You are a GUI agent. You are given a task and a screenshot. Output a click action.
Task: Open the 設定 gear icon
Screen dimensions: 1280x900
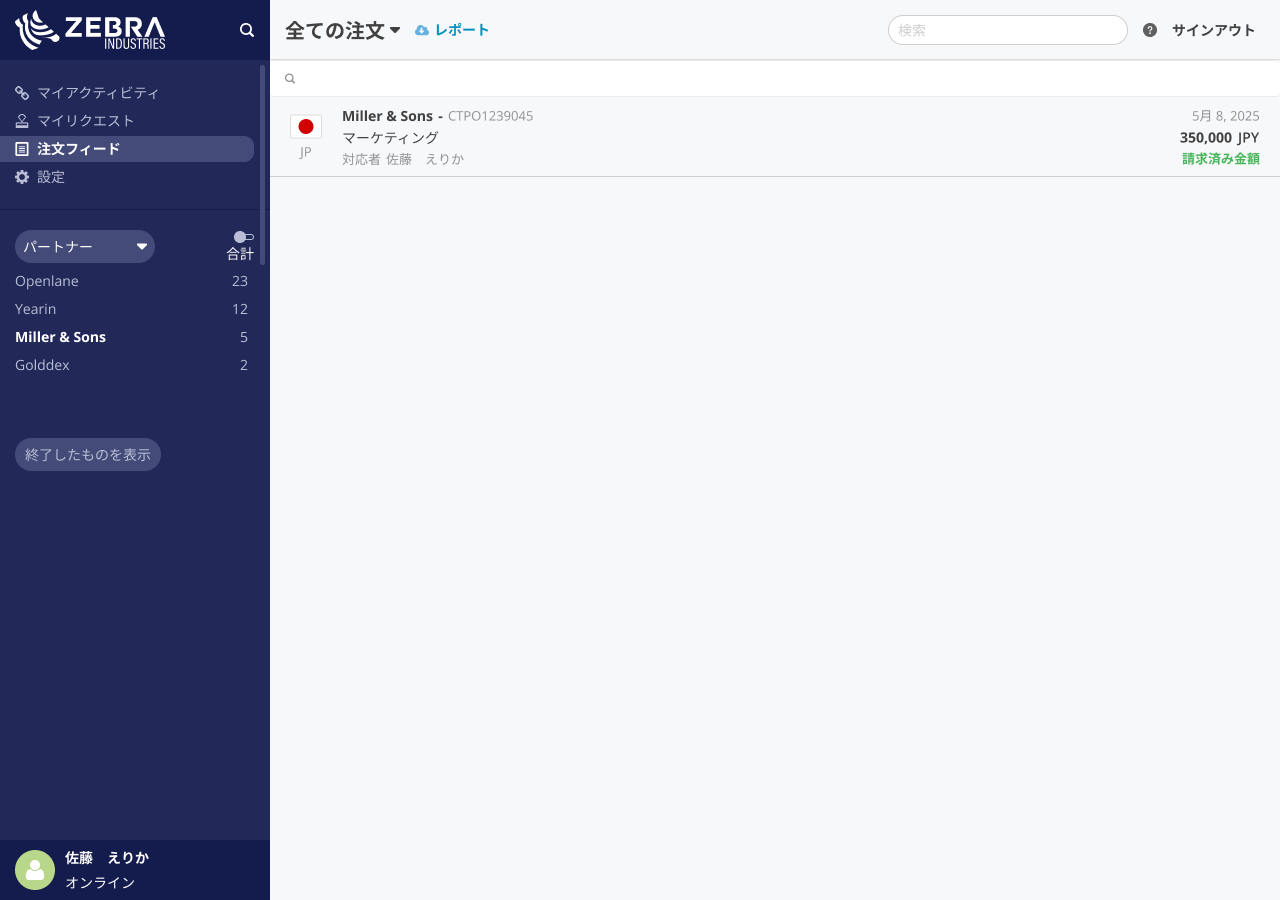(x=21, y=176)
